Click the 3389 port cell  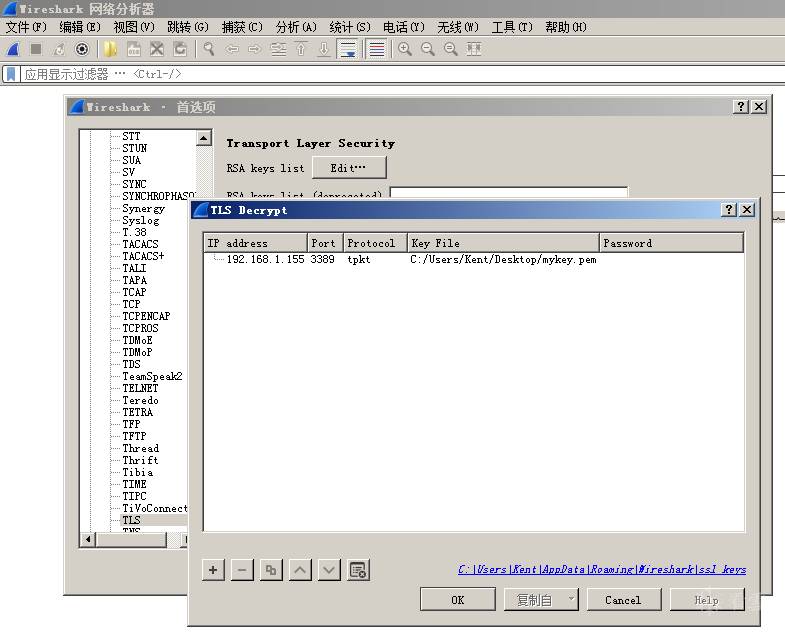click(x=322, y=259)
